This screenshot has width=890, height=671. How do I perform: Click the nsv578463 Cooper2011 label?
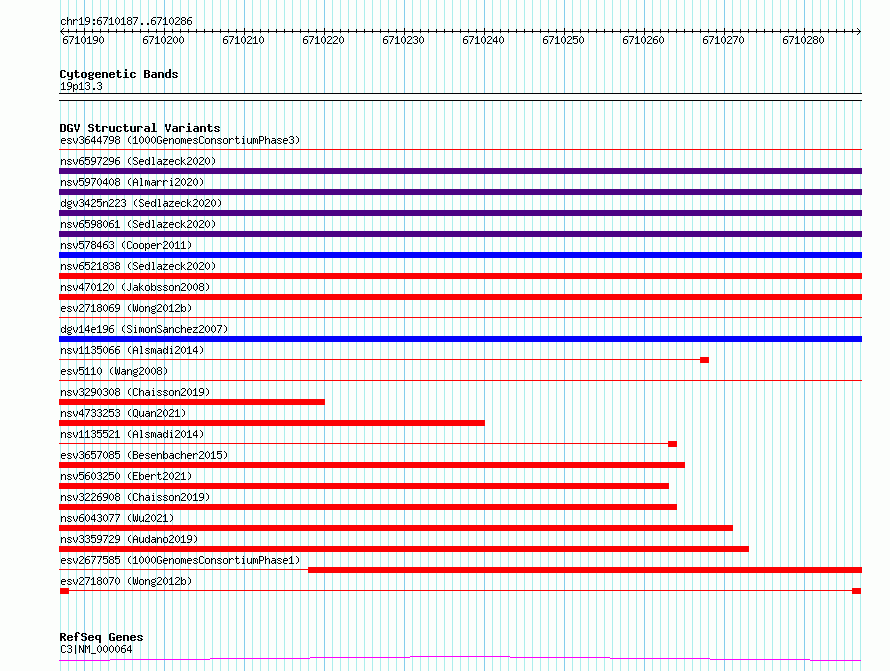(126, 245)
